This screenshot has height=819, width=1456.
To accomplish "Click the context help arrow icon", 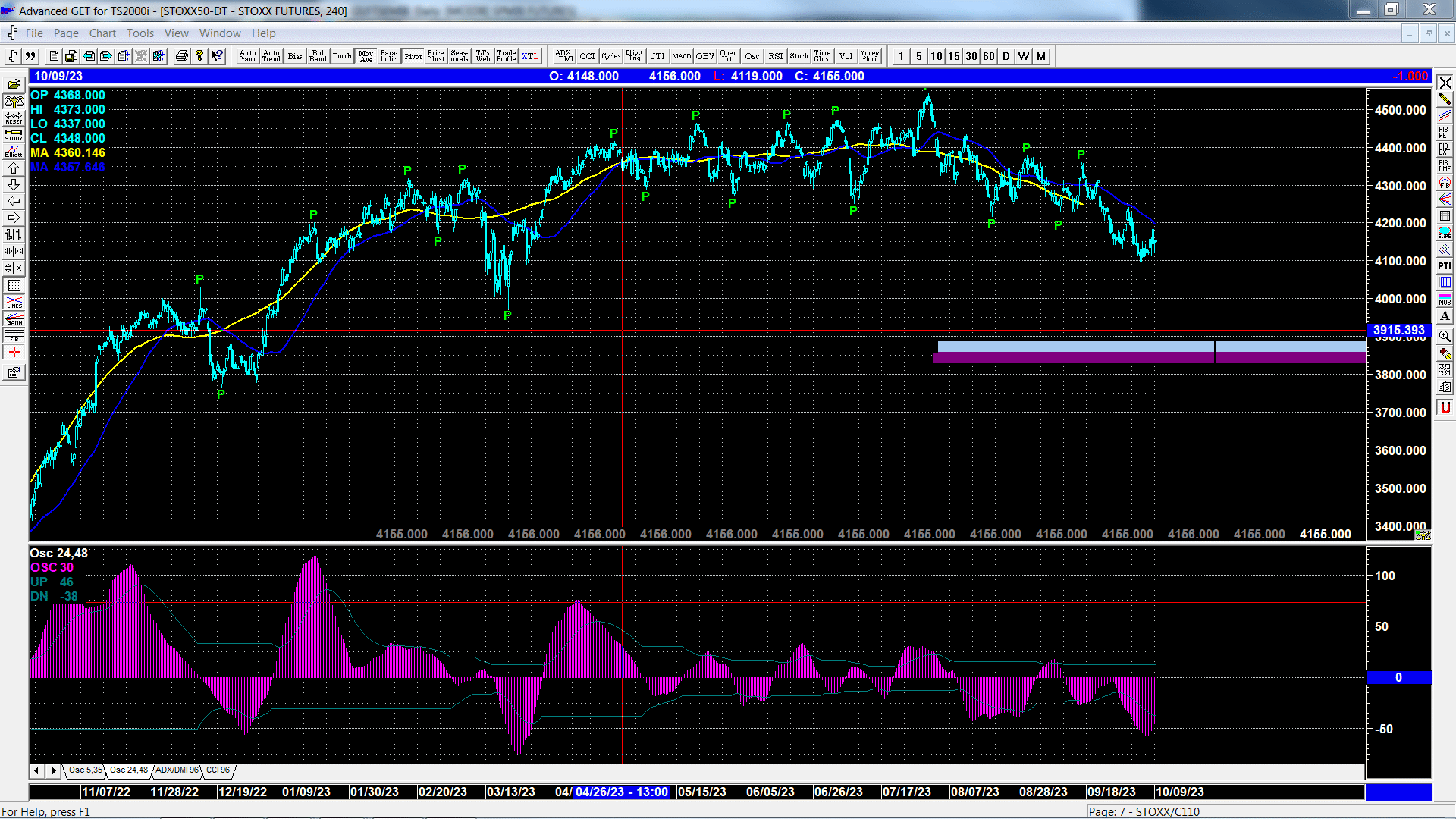I will pyautogui.click(x=217, y=56).
